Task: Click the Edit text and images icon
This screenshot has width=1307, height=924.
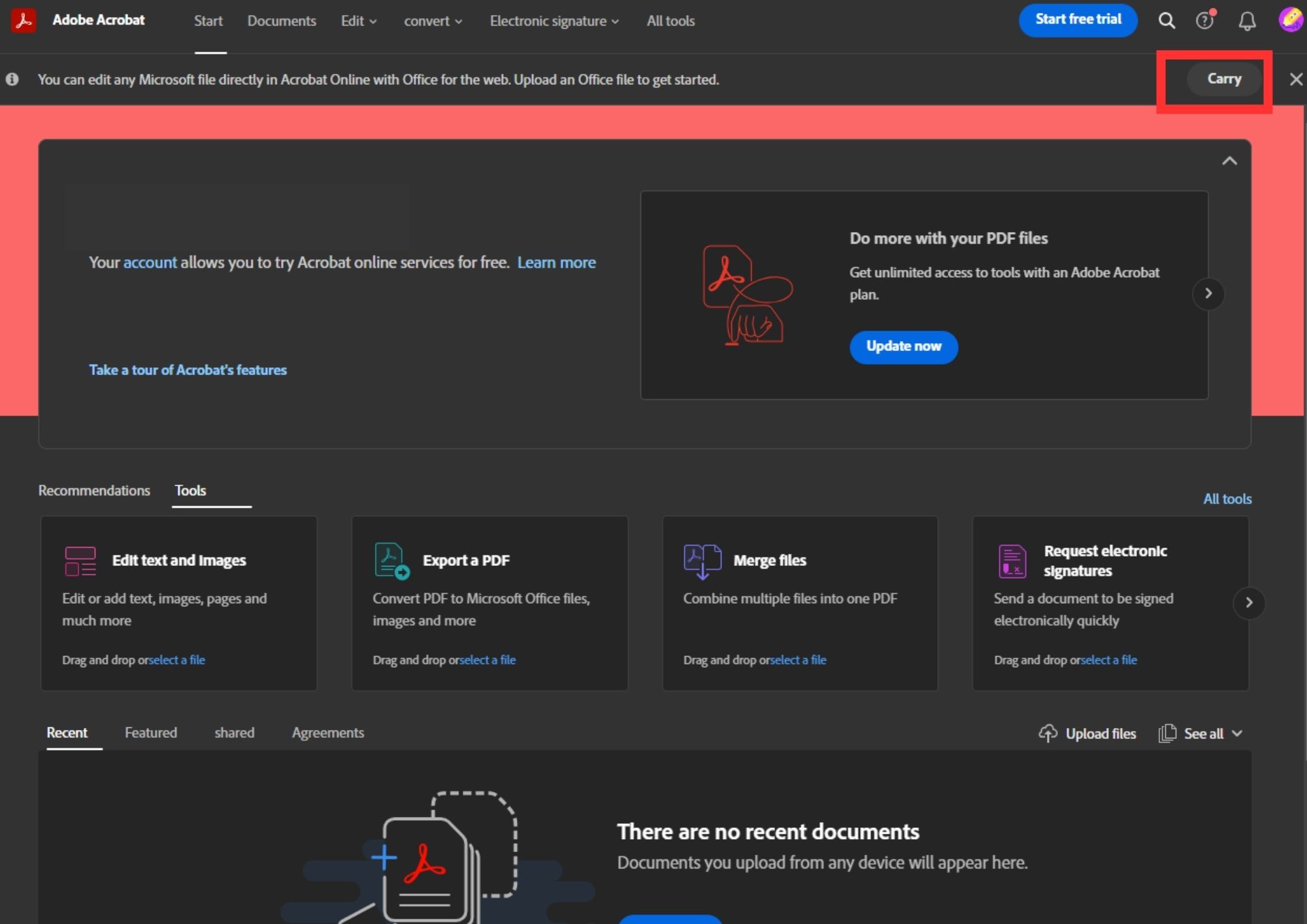Action: tap(80, 561)
